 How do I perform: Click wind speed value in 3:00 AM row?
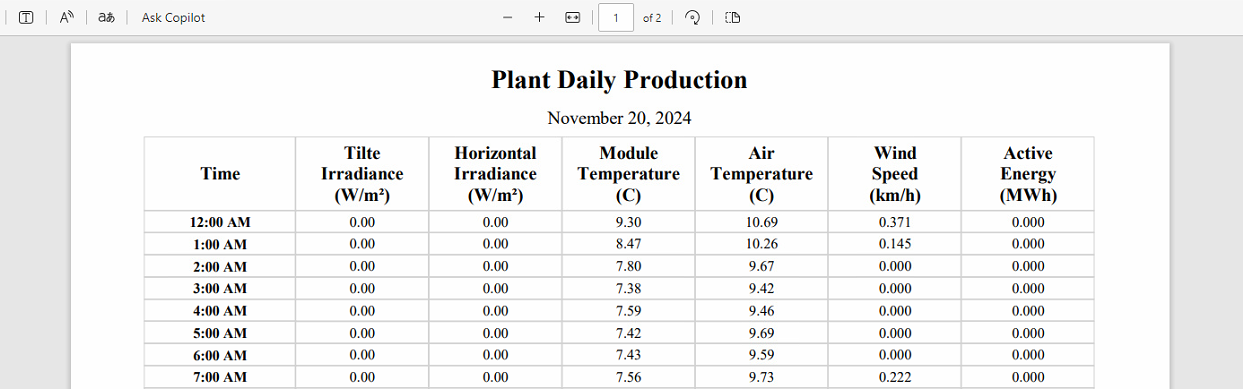(x=895, y=289)
